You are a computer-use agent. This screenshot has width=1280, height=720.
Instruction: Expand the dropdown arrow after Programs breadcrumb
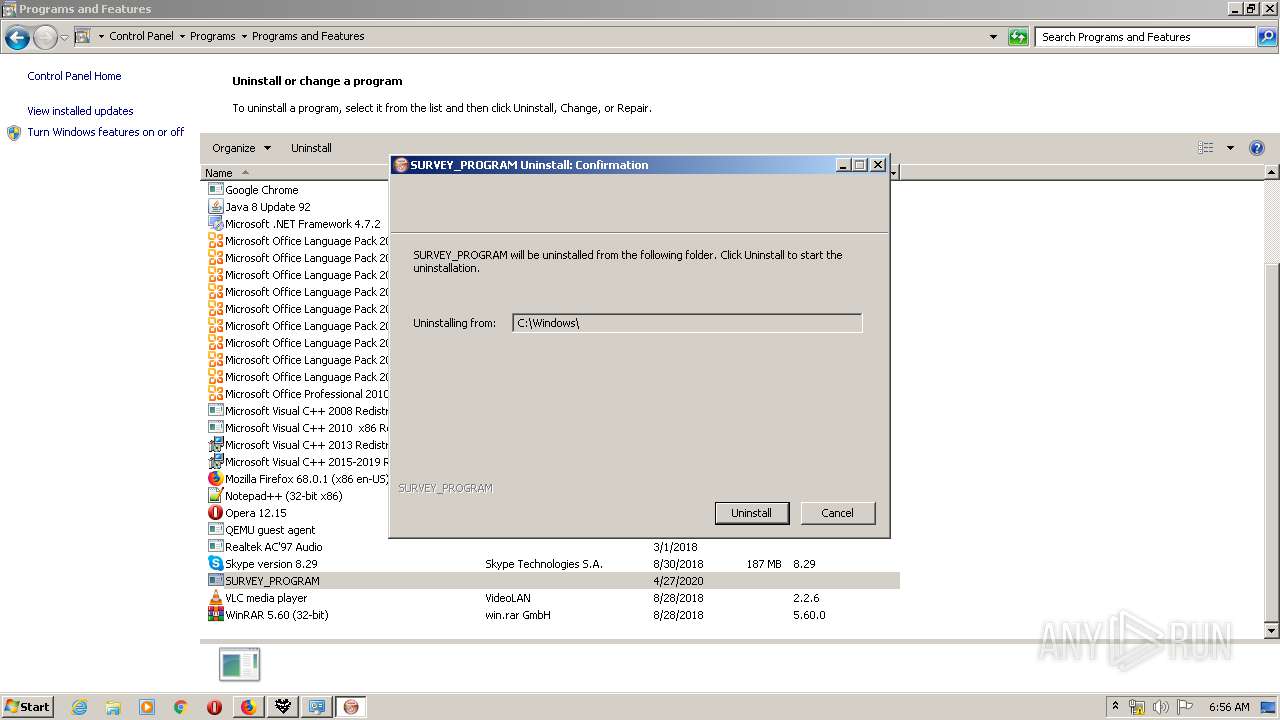click(x=244, y=36)
